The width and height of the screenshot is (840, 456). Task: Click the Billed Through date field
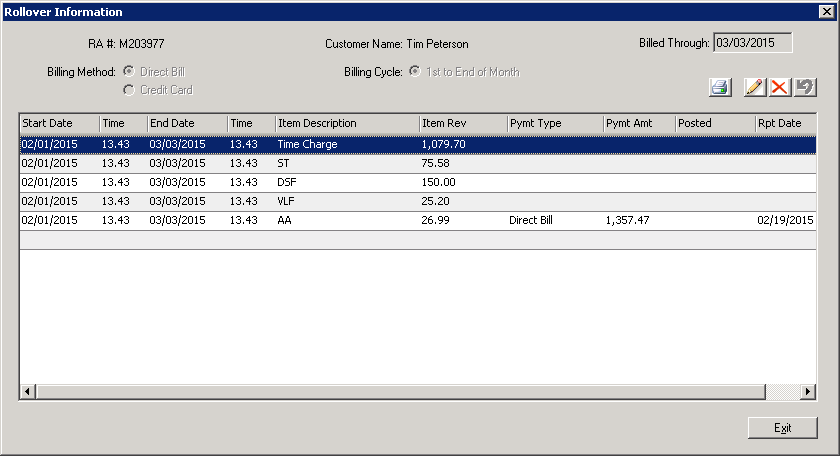tap(753, 43)
